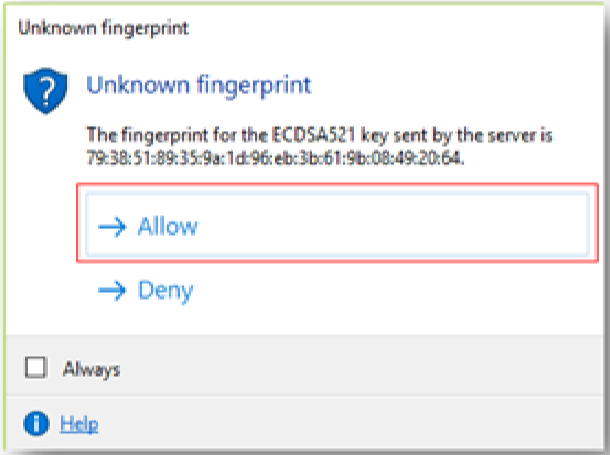Click the ECDSA521 key type word
The image size is (610, 455).
(313, 135)
